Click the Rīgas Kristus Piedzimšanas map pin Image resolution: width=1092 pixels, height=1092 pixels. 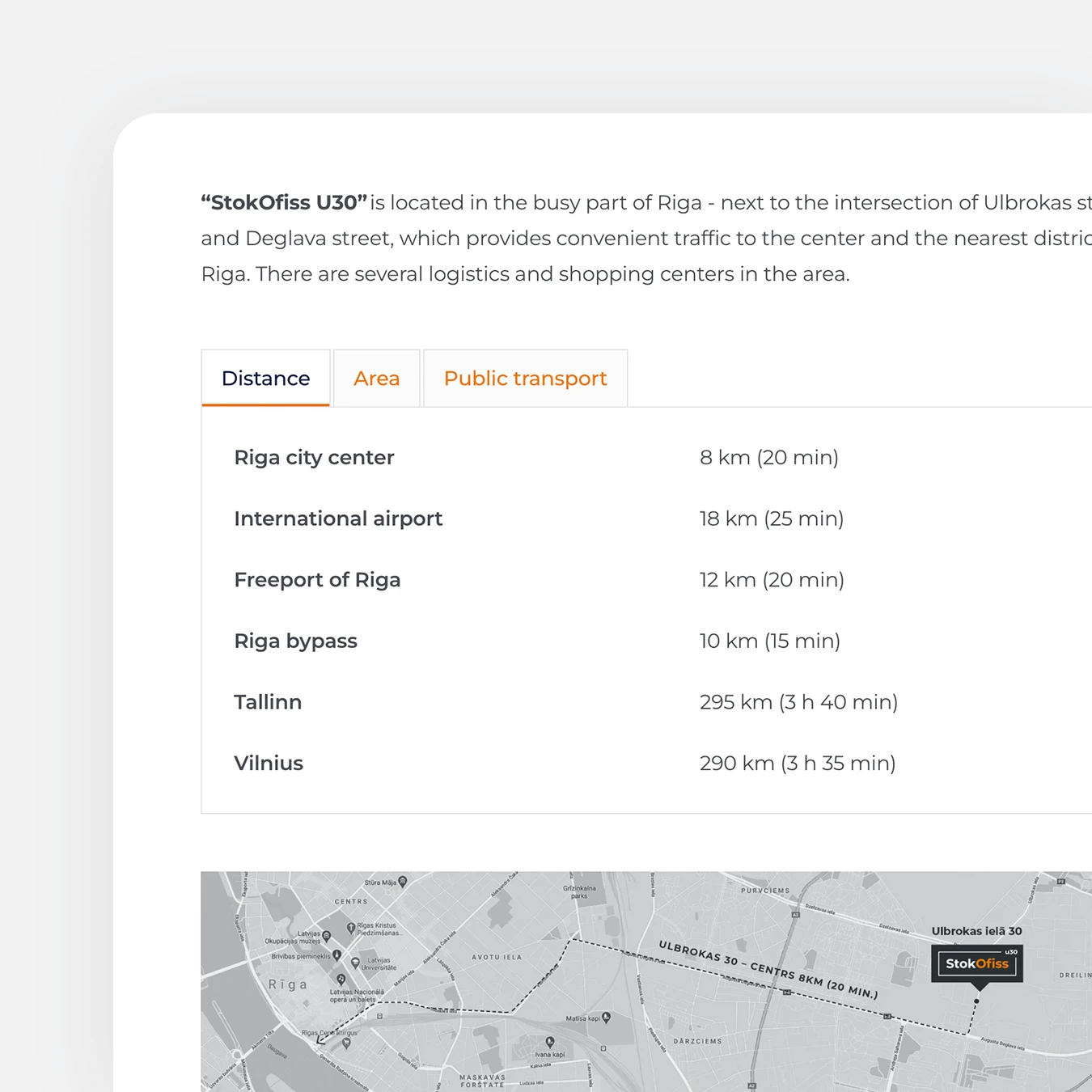pos(351,928)
